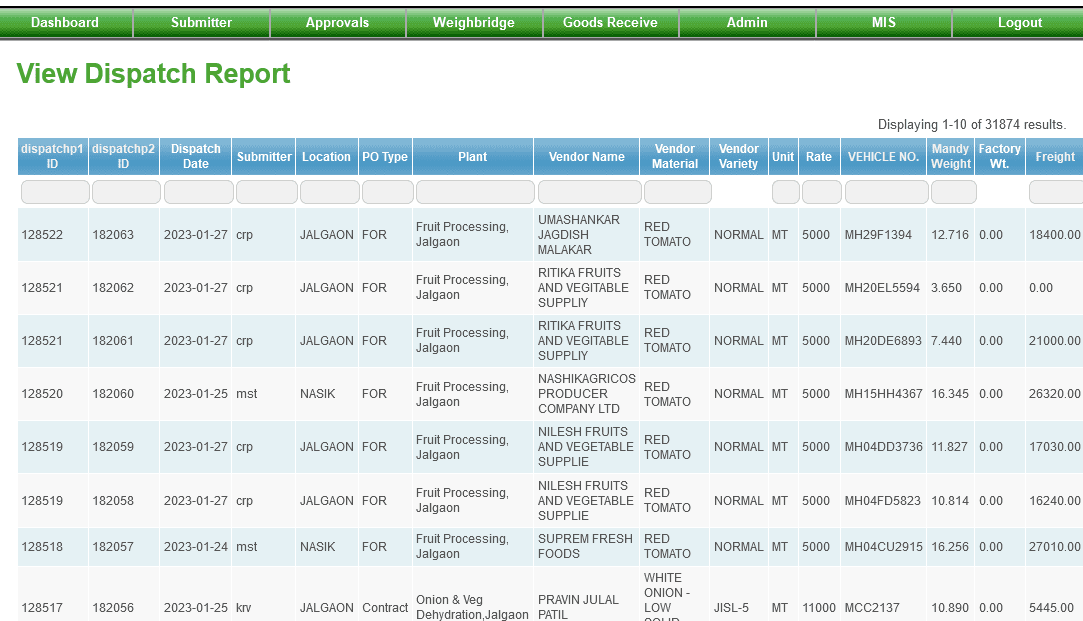
Task: Sort by the Vendor Name column
Action: click(x=587, y=156)
